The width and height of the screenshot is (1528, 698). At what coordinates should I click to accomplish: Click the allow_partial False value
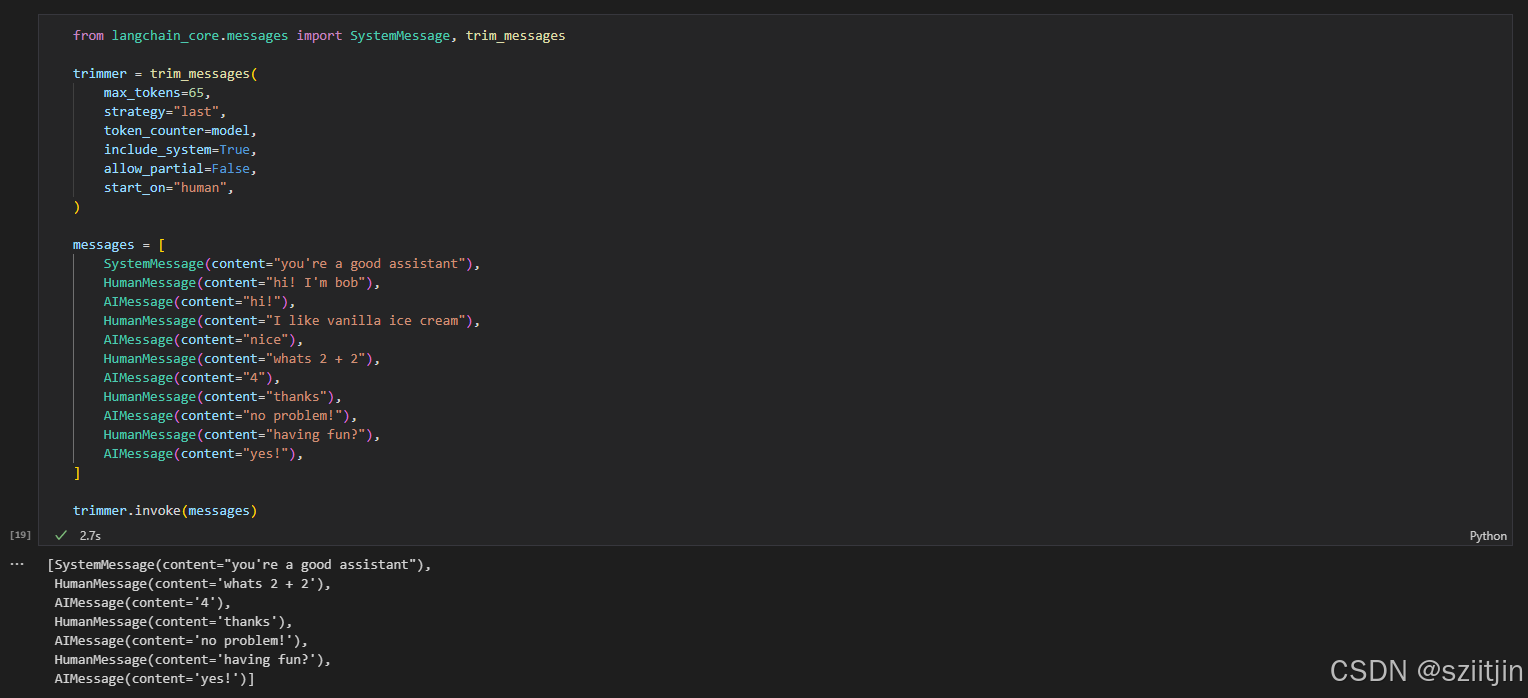click(x=230, y=169)
